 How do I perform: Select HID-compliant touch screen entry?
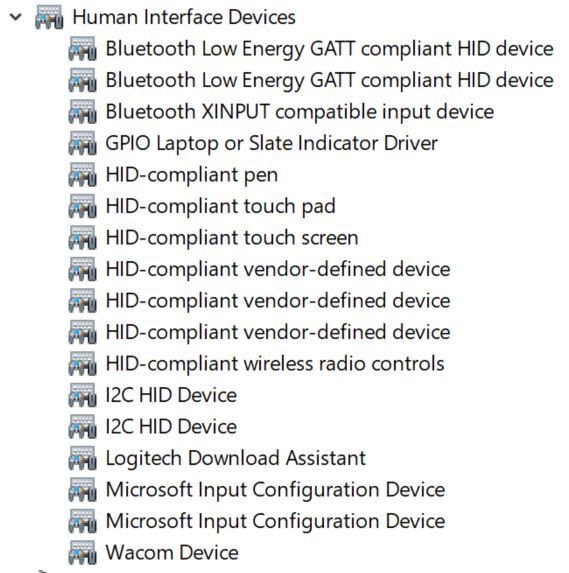point(232,238)
